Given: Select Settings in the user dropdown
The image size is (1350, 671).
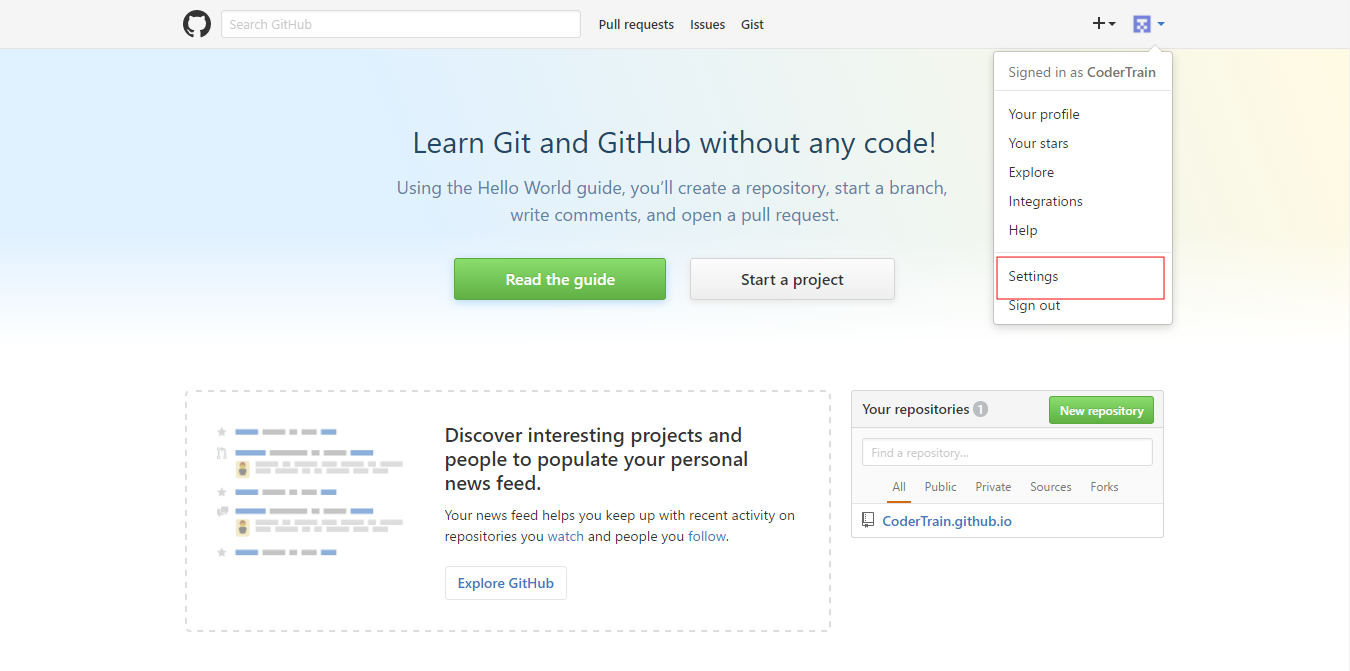Looking at the screenshot, I should [x=1033, y=277].
